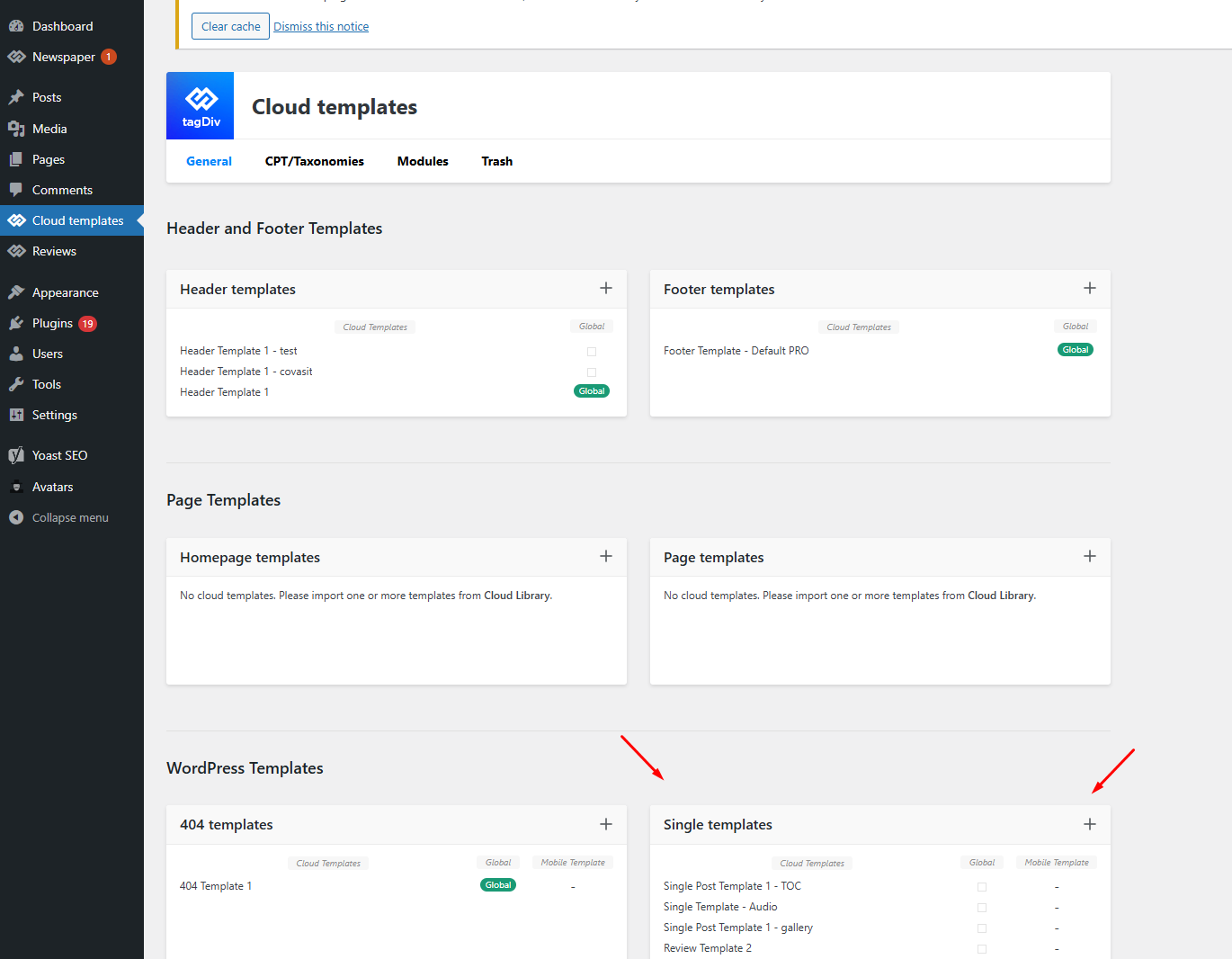Click the Cloud templates sidebar icon
Viewport: 1232px width, 959px height.
point(16,220)
